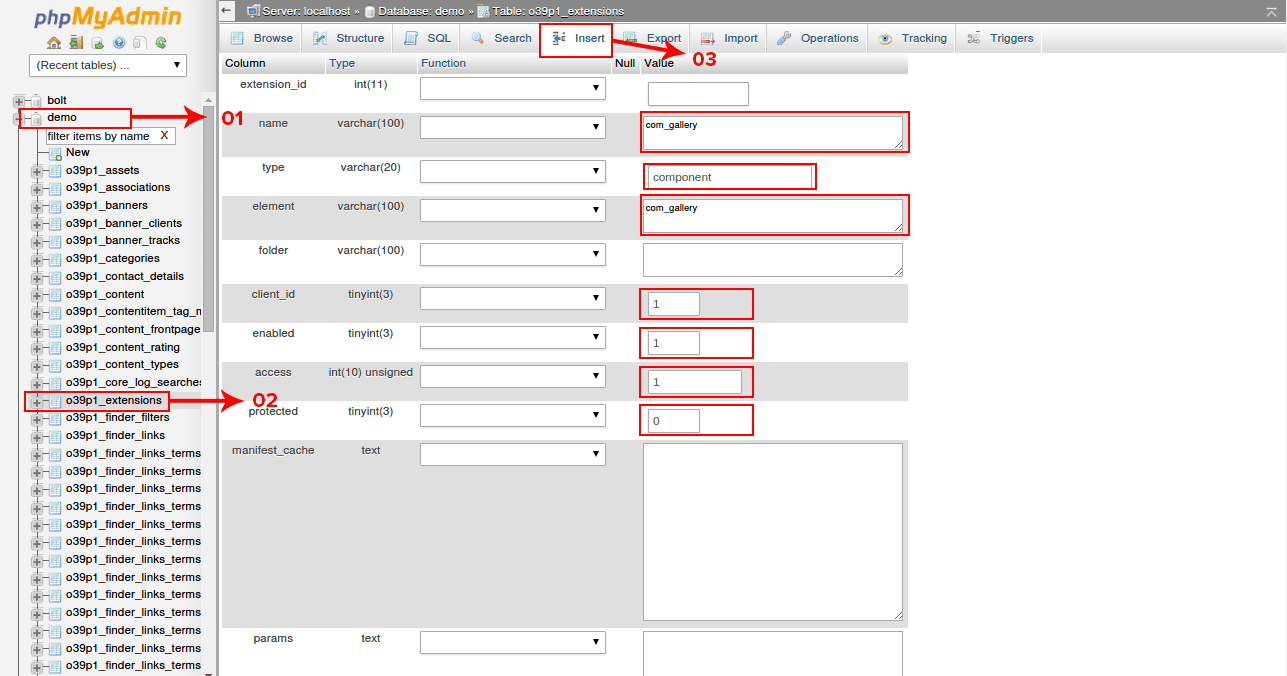Click the name value textarea

coord(773,132)
